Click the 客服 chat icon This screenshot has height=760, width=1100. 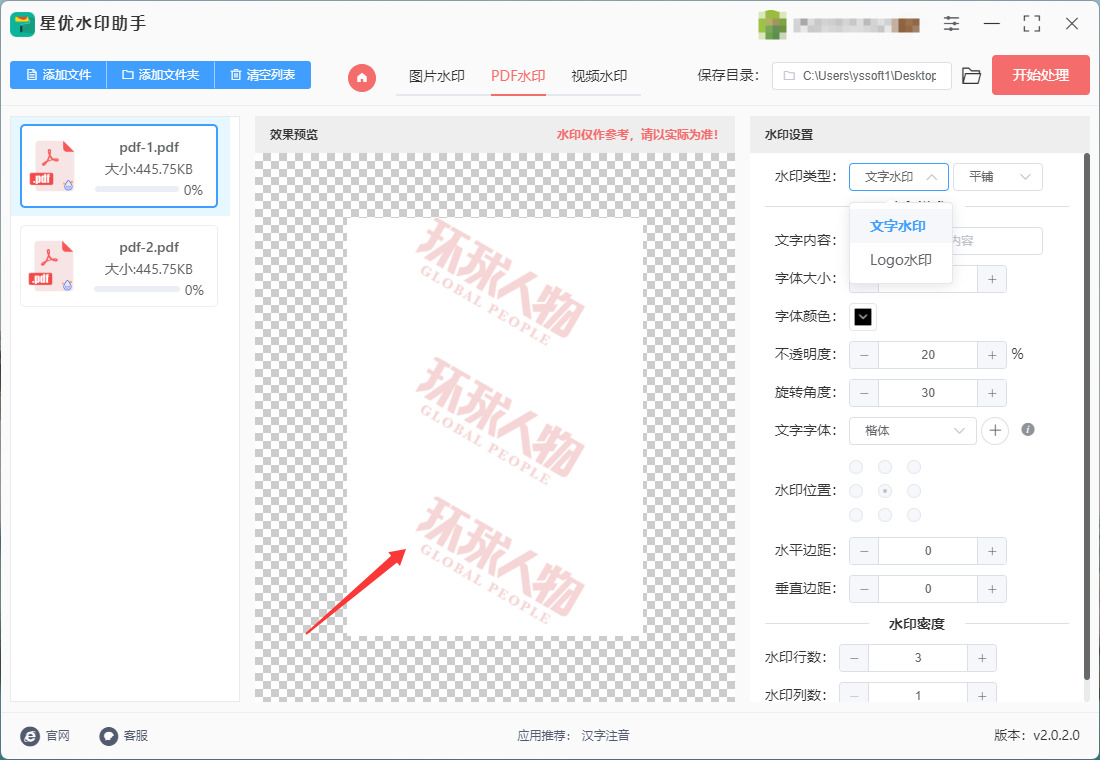click(x=108, y=735)
